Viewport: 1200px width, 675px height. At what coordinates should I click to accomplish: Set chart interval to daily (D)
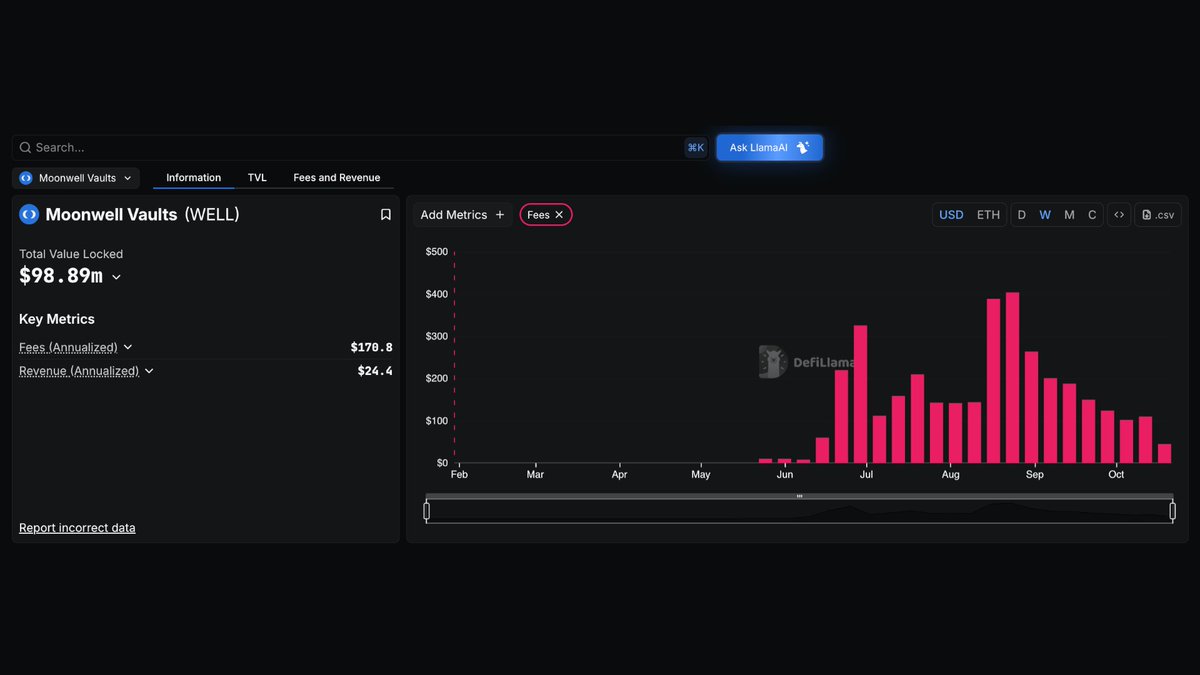tap(1021, 215)
